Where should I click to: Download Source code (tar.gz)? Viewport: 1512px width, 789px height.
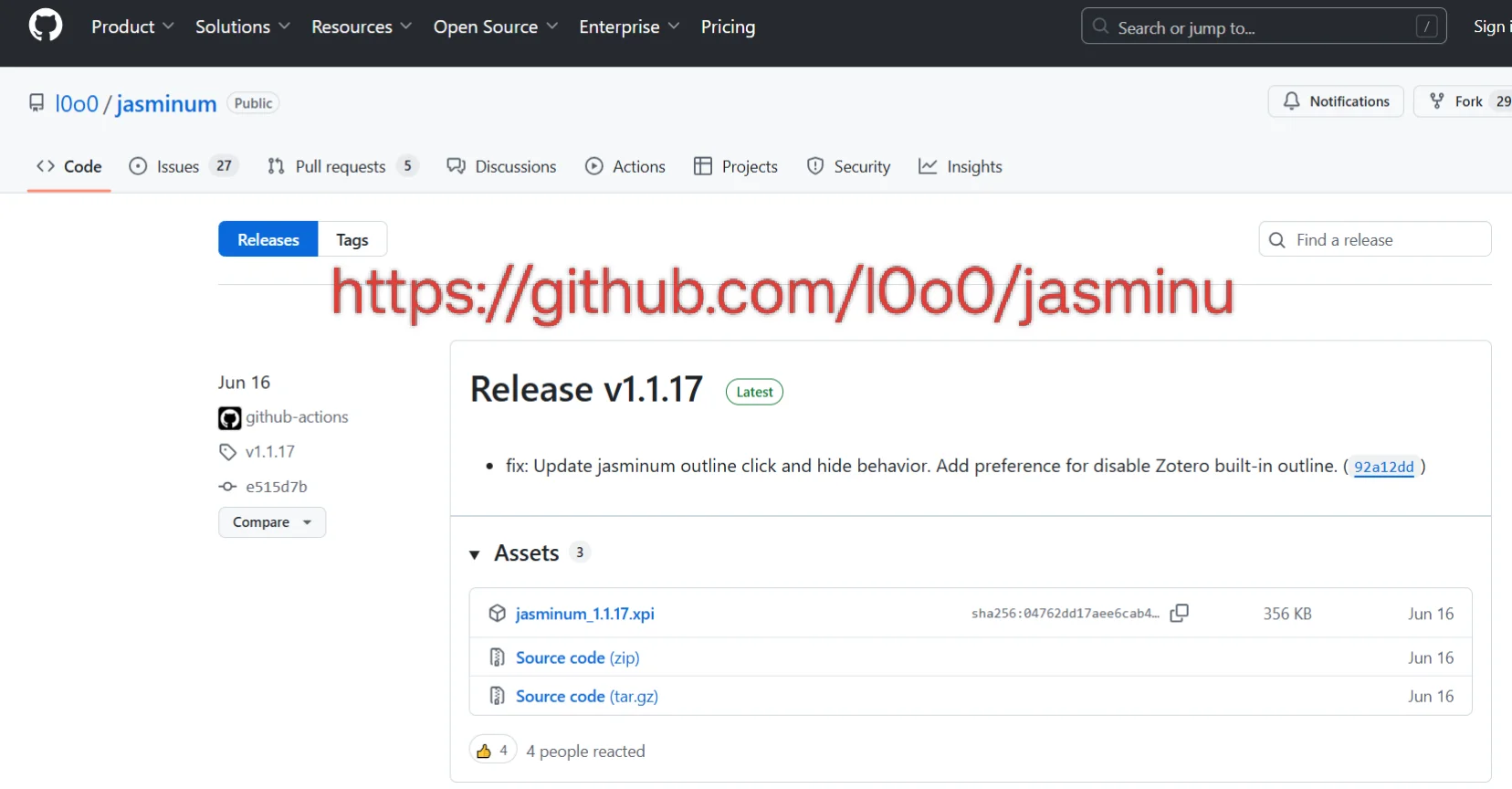[587, 696]
